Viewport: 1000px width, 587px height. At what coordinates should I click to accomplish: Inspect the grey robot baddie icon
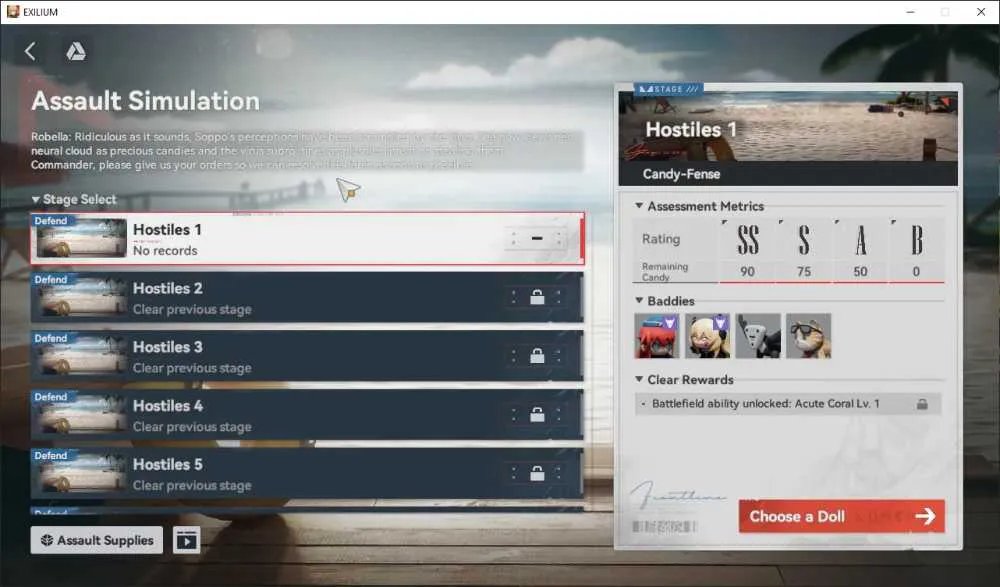(x=758, y=336)
